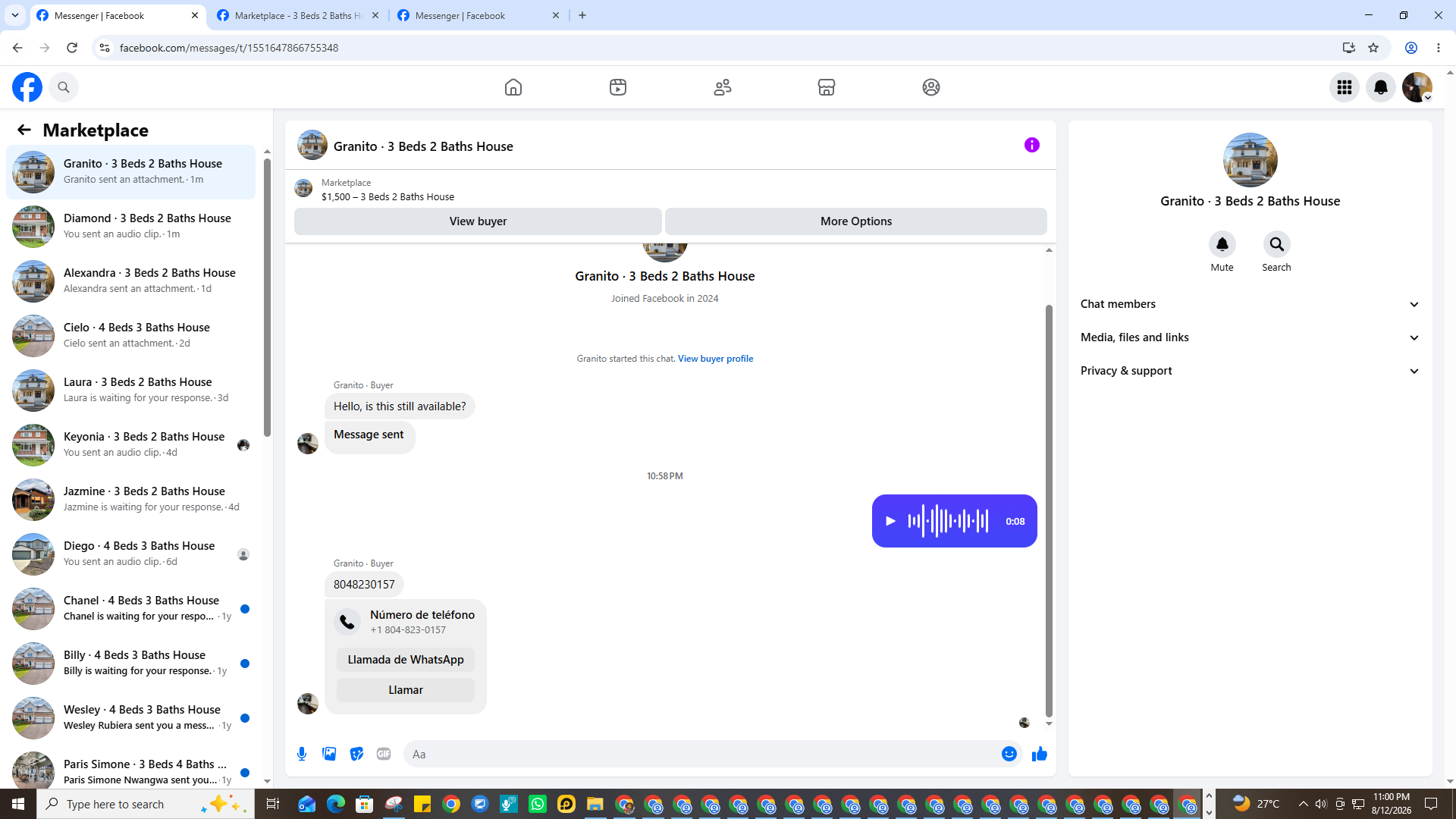Choose a GIF
The width and height of the screenshot is (1456, 819).
click(x=384, y=754)
